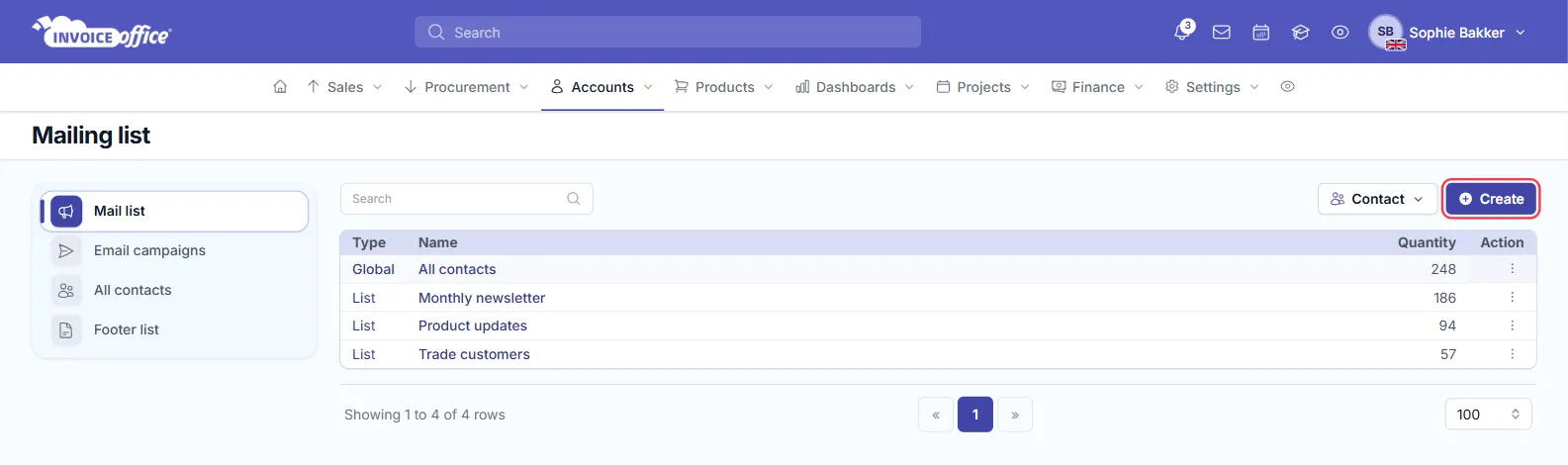Open action menu for Trade customers row
Image resolution: width=1568 pixels, height=465 pixels.
(x=1512, y=354)
